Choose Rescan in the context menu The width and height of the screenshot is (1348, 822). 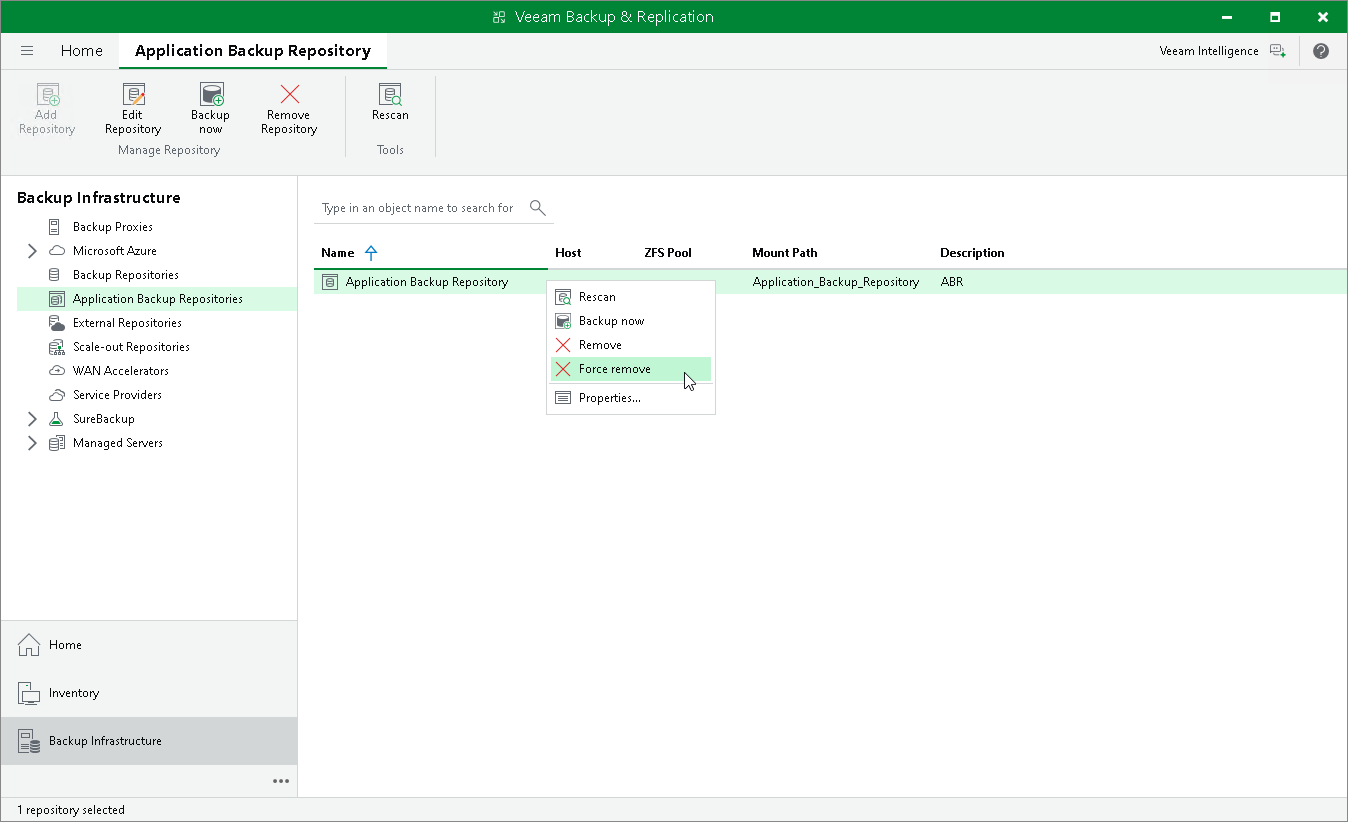[x=631, y=297]
